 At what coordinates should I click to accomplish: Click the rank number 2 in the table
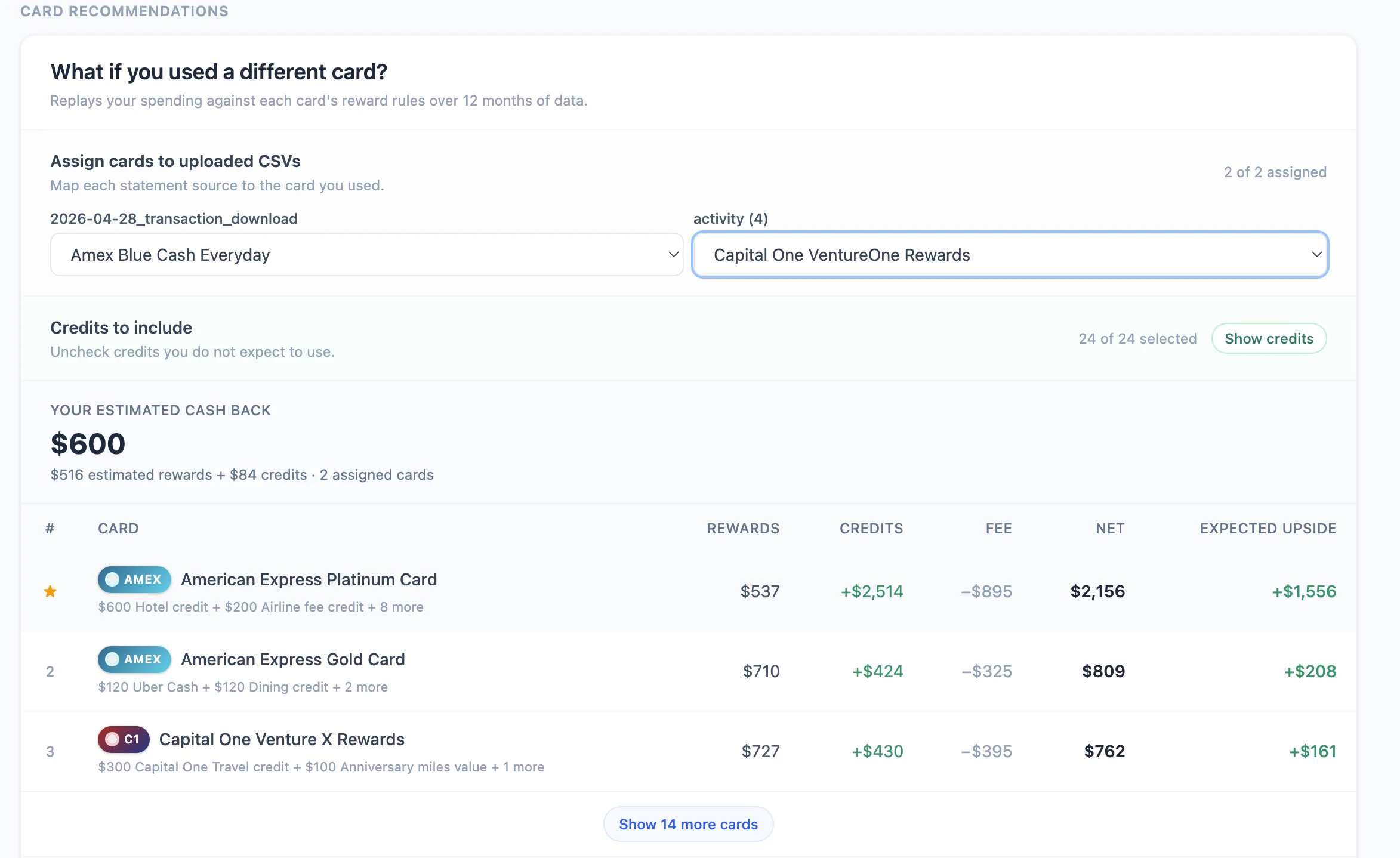point(50,671)
